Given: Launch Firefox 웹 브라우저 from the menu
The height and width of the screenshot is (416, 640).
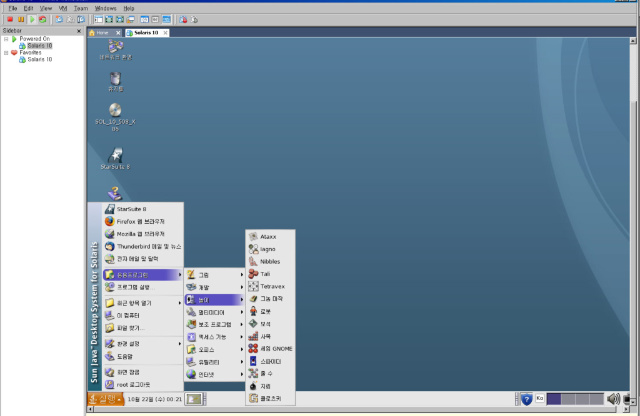Looking at the screenshot, I should click(143, 221).
